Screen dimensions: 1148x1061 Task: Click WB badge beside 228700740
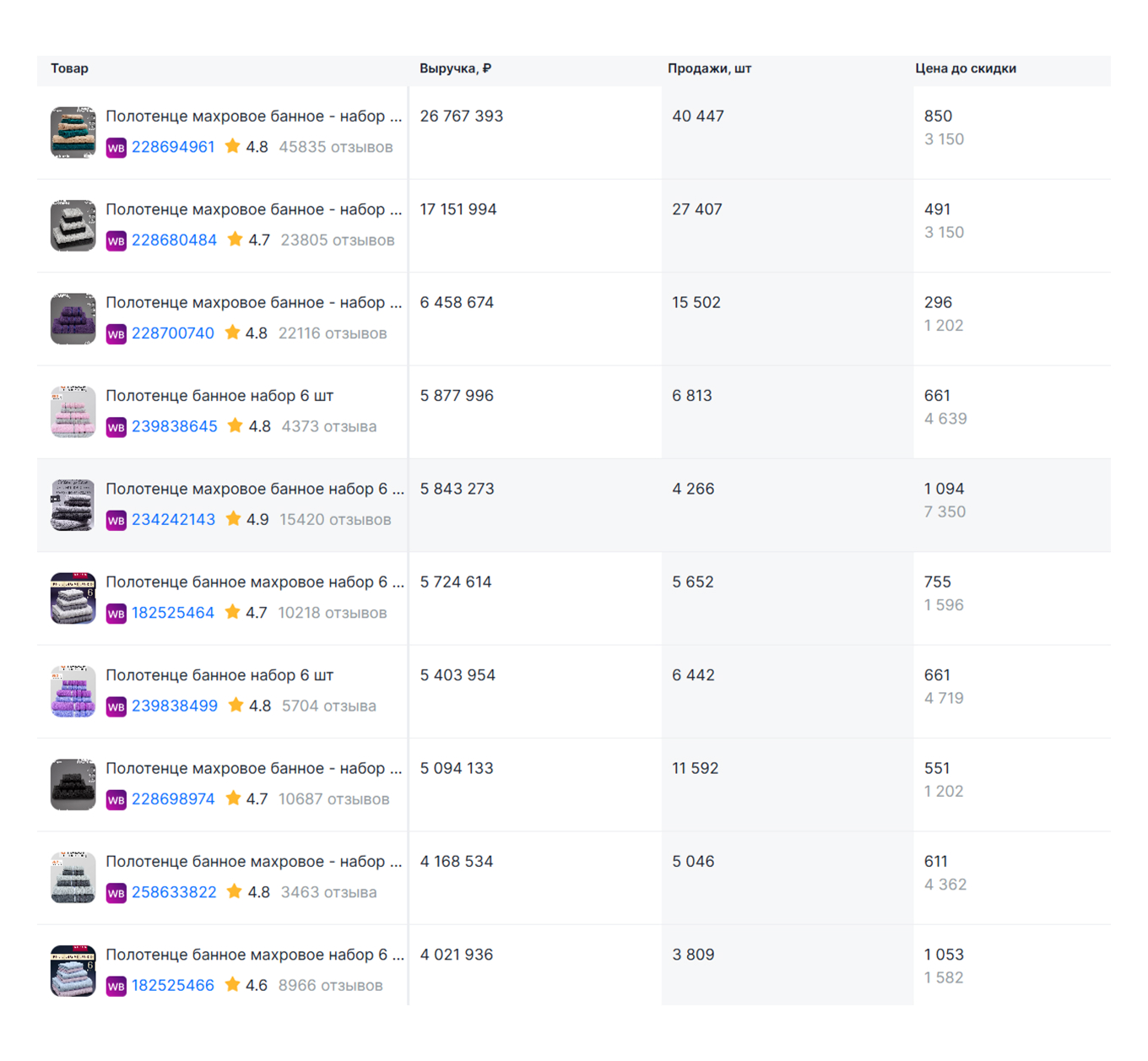coord(116,334)
